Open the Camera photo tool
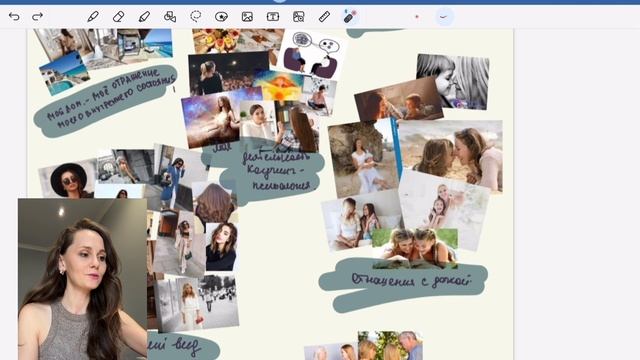The image size is (640, 360). pos(299,17)
